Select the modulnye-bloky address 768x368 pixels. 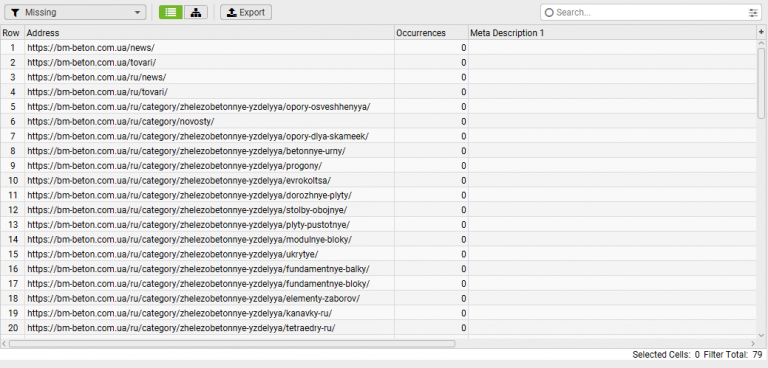(190, 239)
